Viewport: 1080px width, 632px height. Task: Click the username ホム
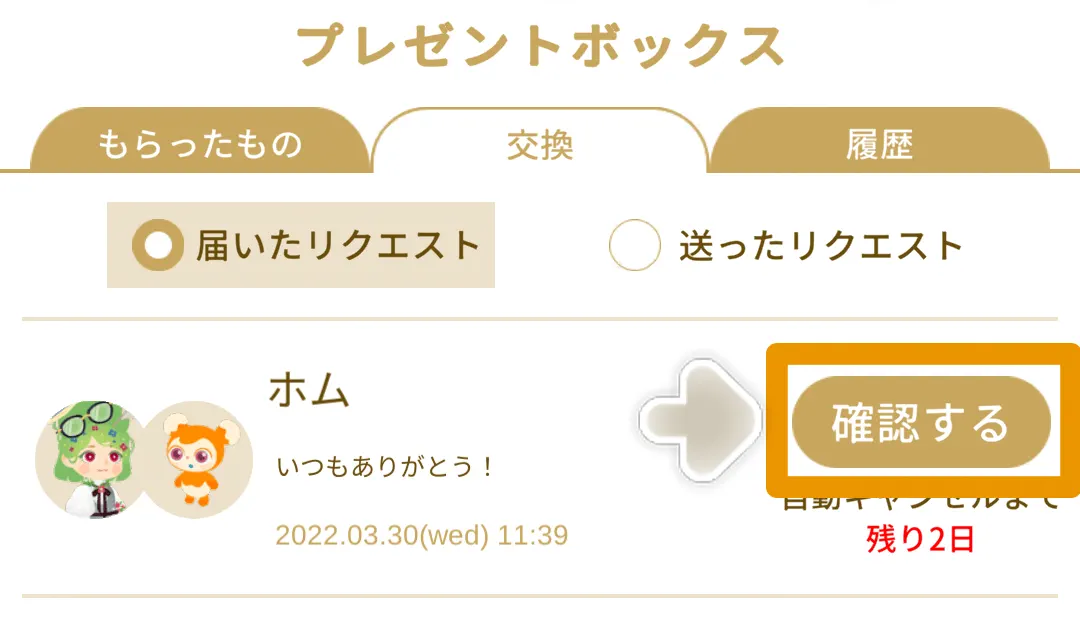tap(309, 391)
